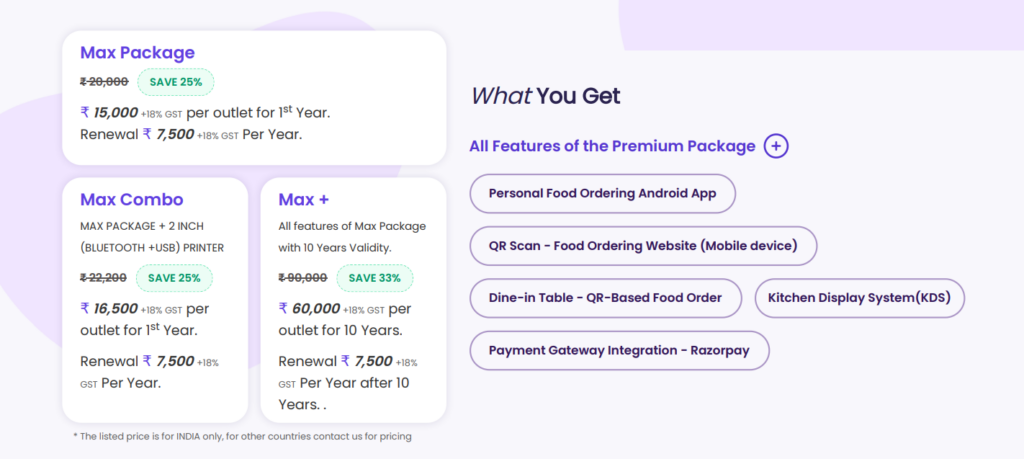
Task: Click the struck-through ₹ 22,200 price
Action: pos(103,277)
